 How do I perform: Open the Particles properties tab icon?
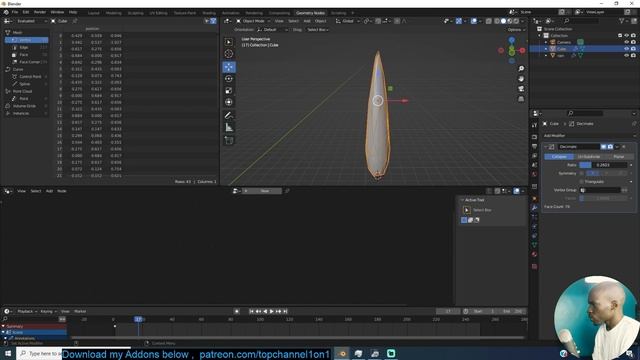click(x=535, y=217)
